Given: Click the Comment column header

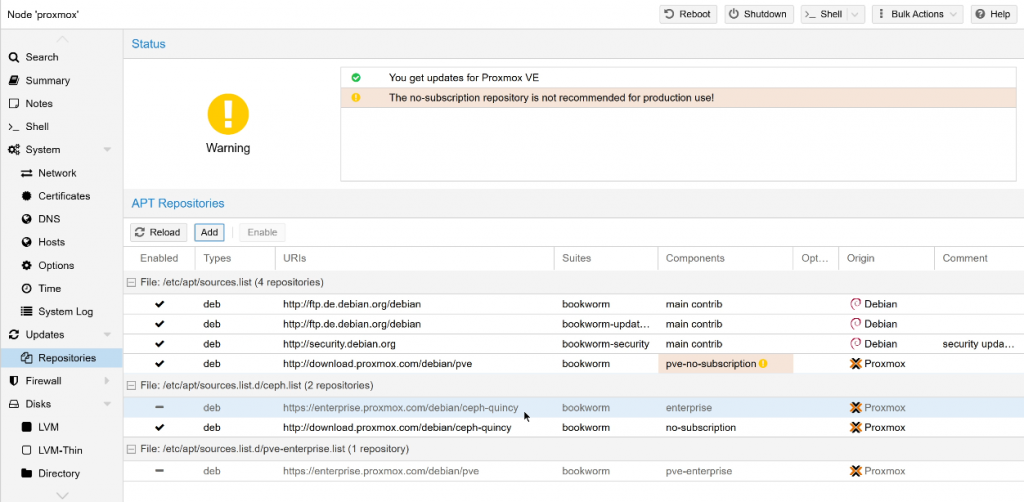Looking at the screenshot, I should click(979, 259).
